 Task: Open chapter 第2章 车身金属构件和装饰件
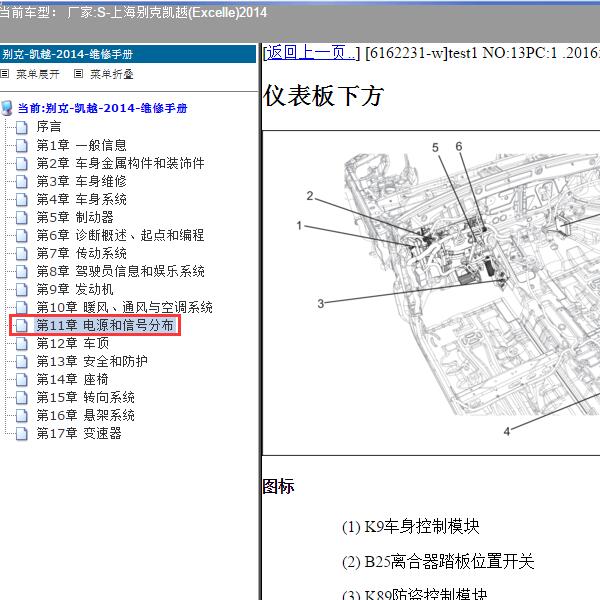pyautogui.click(x=121, y=163)
